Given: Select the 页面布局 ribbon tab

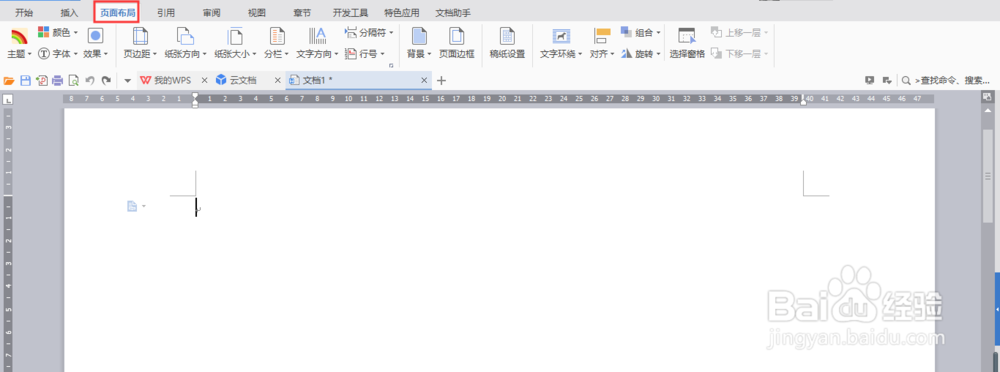Looking at the screenshot, I should coord(117,12).
